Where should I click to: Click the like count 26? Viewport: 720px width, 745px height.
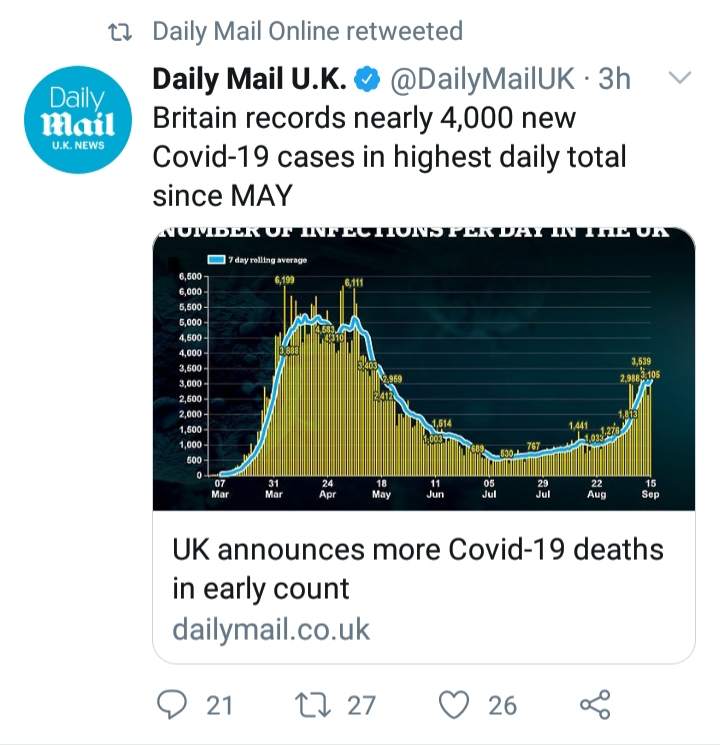[502, 705]
